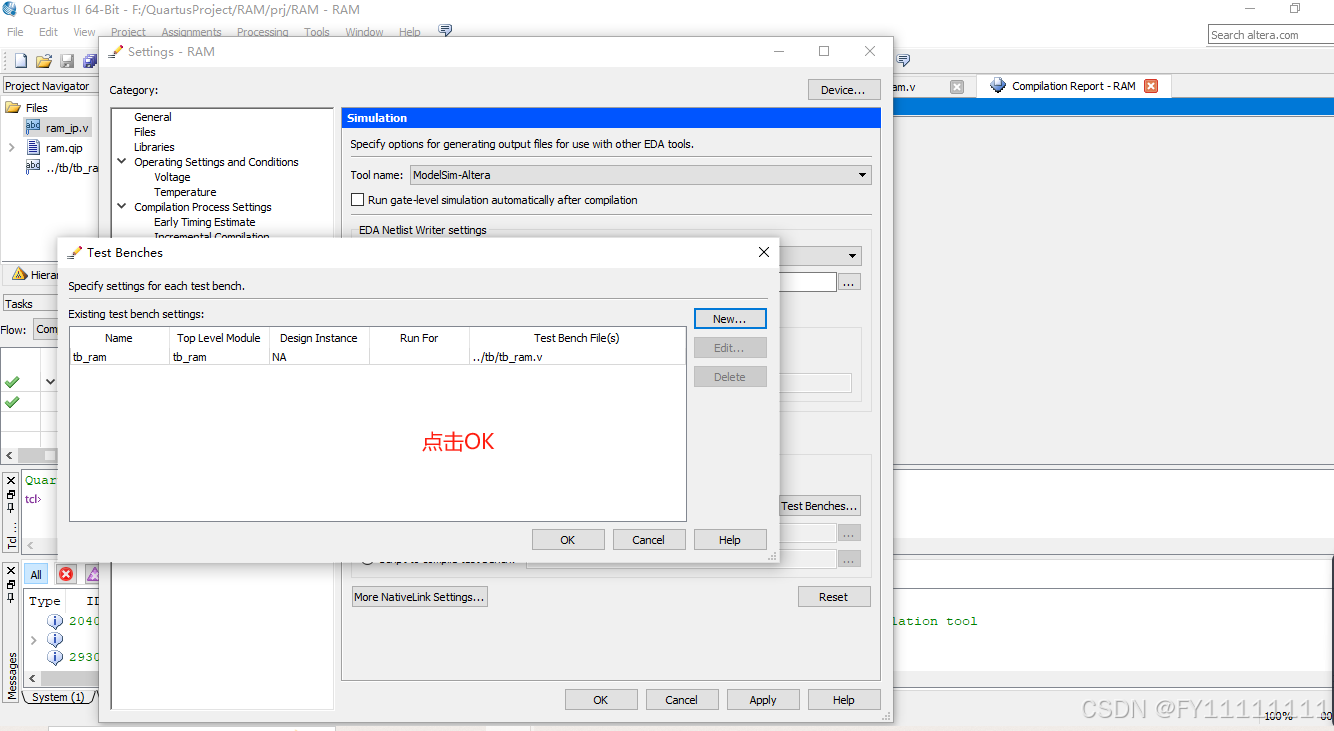Click the info icon beside message 2040
This screenshot has width=1334, height=731.
tap(55, 621)
